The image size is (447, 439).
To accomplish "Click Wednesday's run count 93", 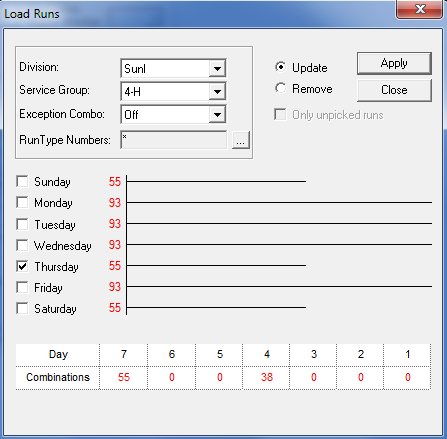I will click(x=114, y=245).
